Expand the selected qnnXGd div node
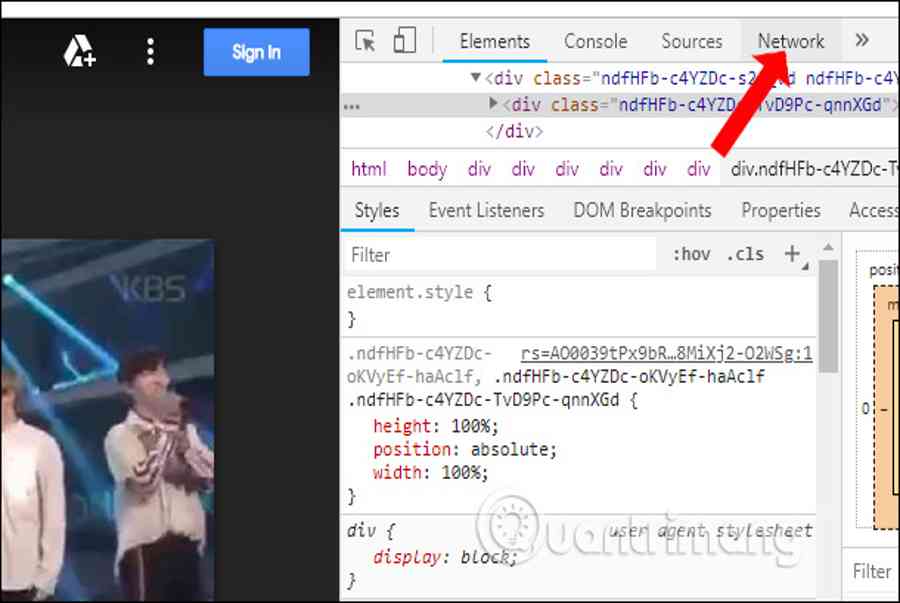900x603 pixels. [x=493, y=104]
